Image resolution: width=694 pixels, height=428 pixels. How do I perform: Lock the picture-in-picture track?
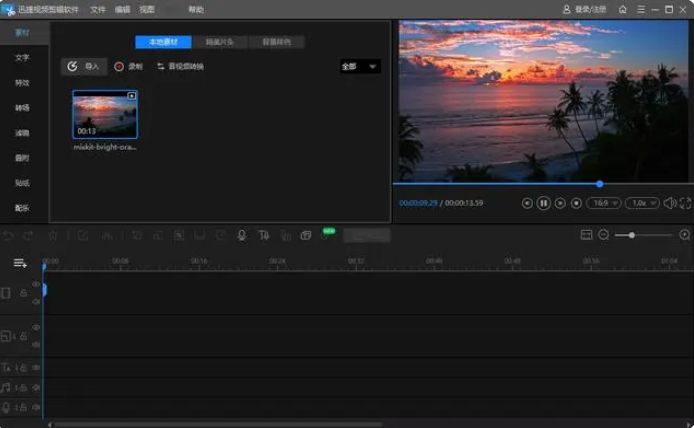pyautogui.click(x=23, y=336)
